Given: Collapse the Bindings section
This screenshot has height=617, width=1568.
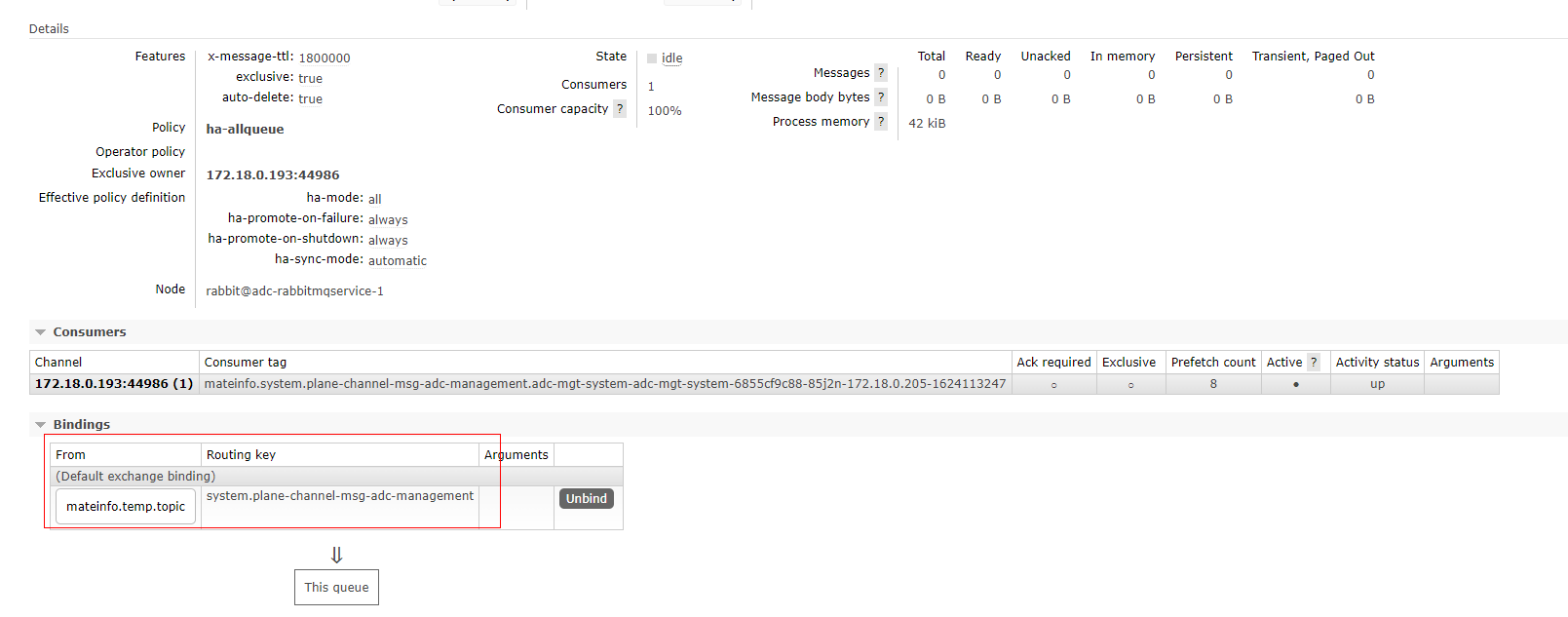Looking at the screenshot, I should click(73, 425).
